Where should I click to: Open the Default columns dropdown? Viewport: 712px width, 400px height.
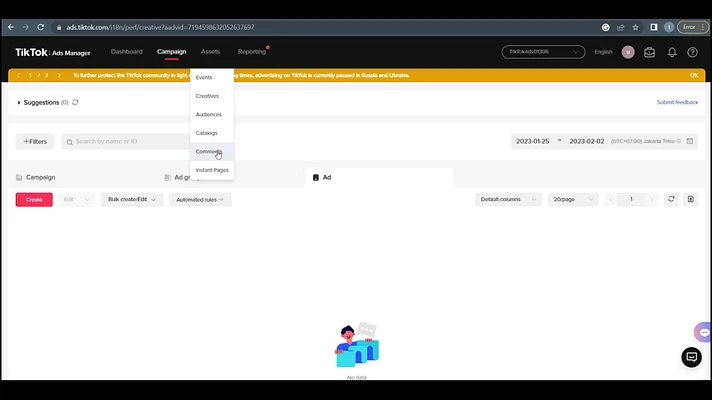(x=508, y=199)
